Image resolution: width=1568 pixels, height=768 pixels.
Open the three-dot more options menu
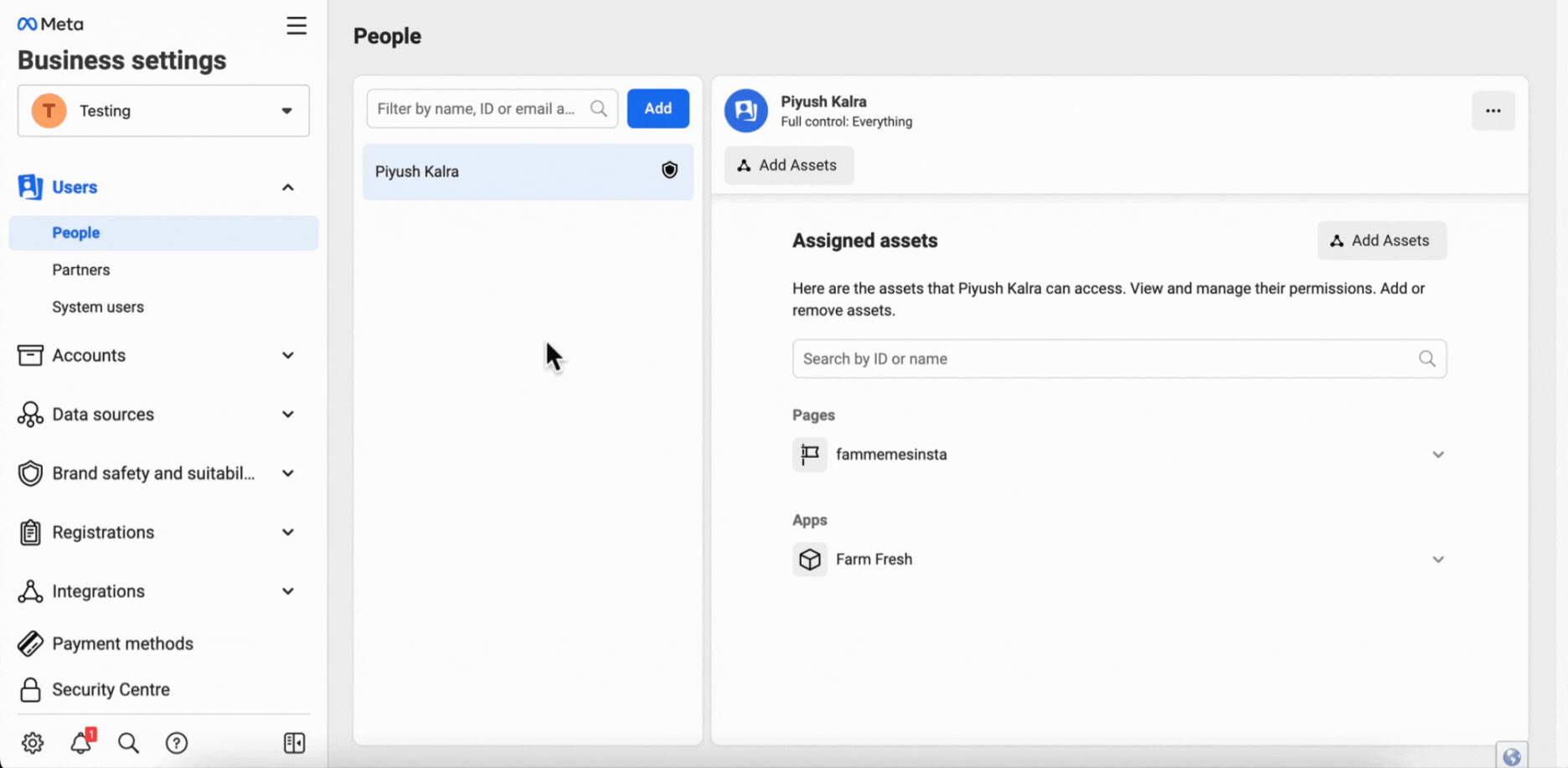point(1493,111)
